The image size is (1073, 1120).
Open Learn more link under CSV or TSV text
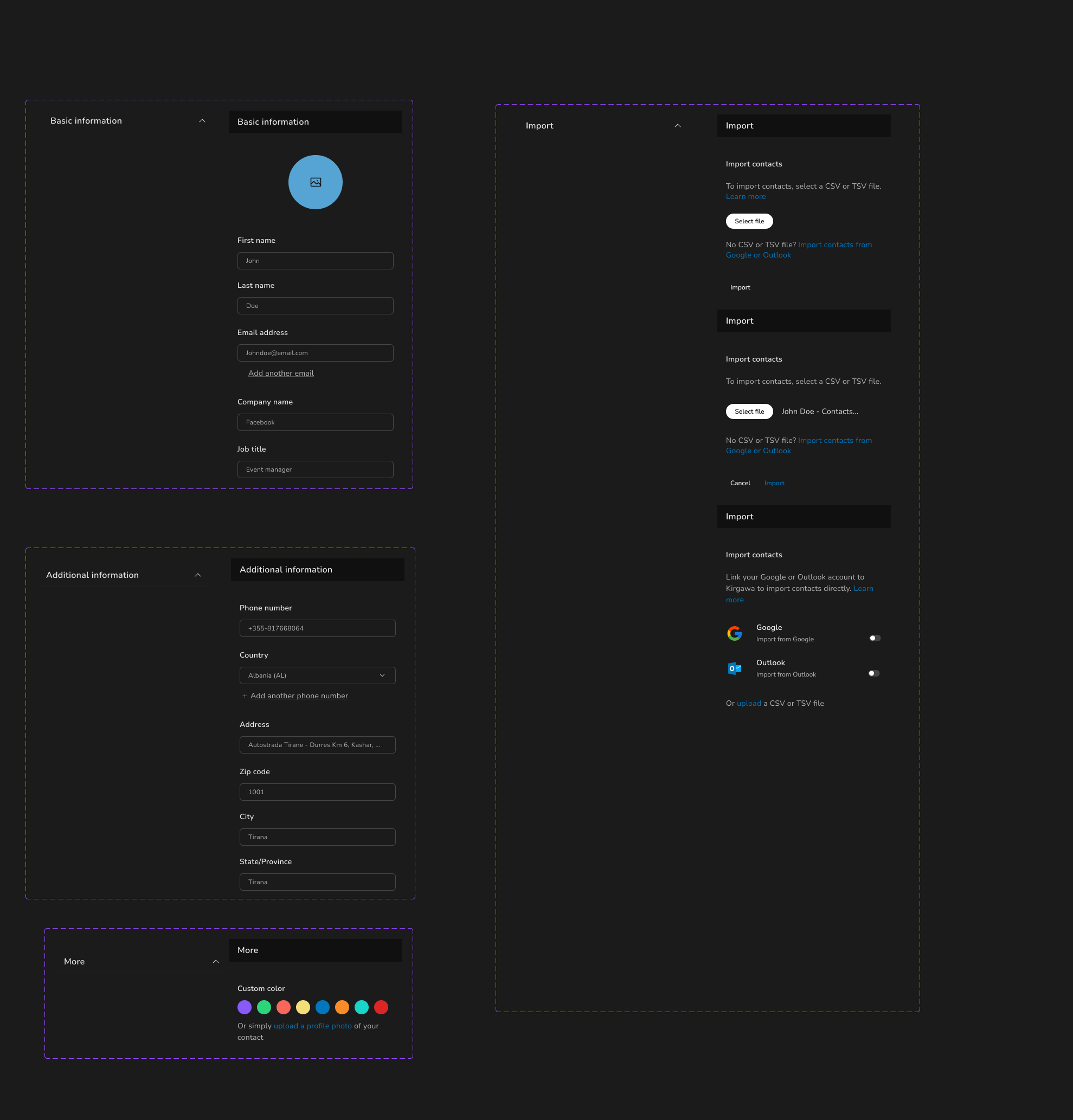click(746, 197)
